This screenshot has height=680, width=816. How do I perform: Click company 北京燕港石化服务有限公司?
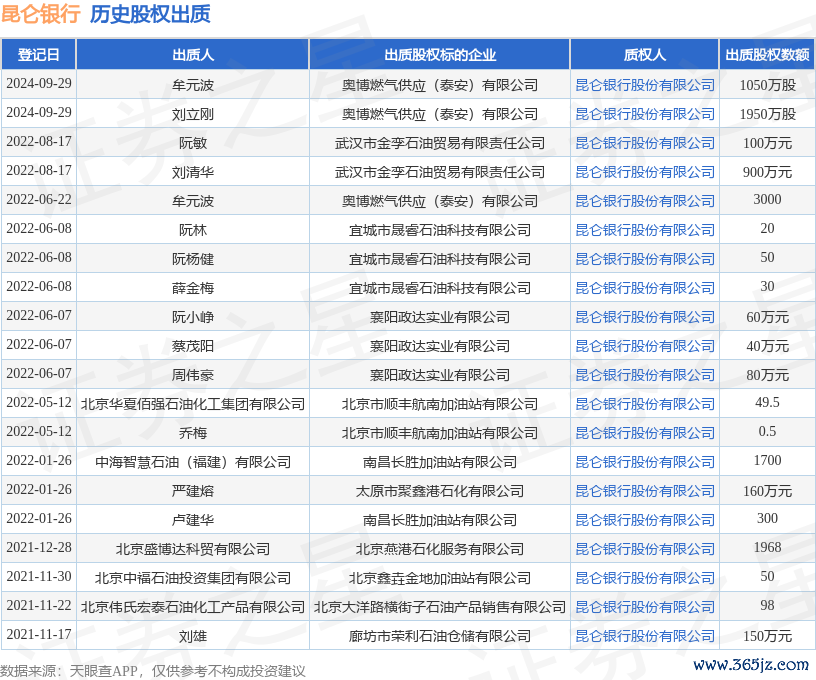point(440,549)
